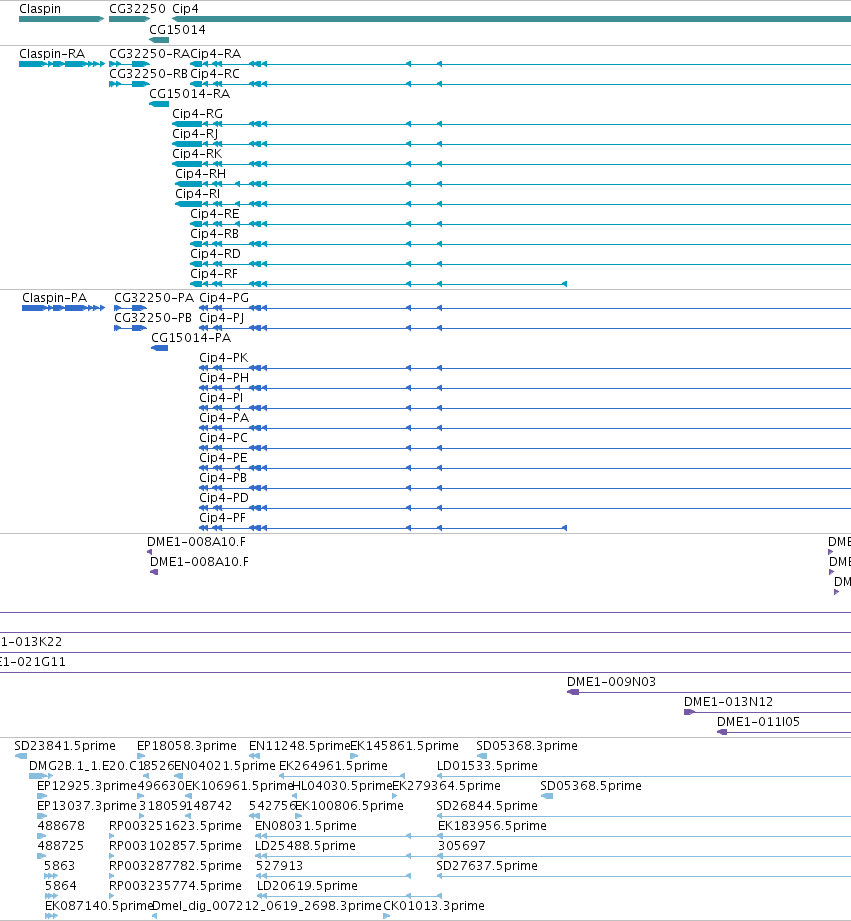Click the SD05368.3prime EST label

click(527, 746)
